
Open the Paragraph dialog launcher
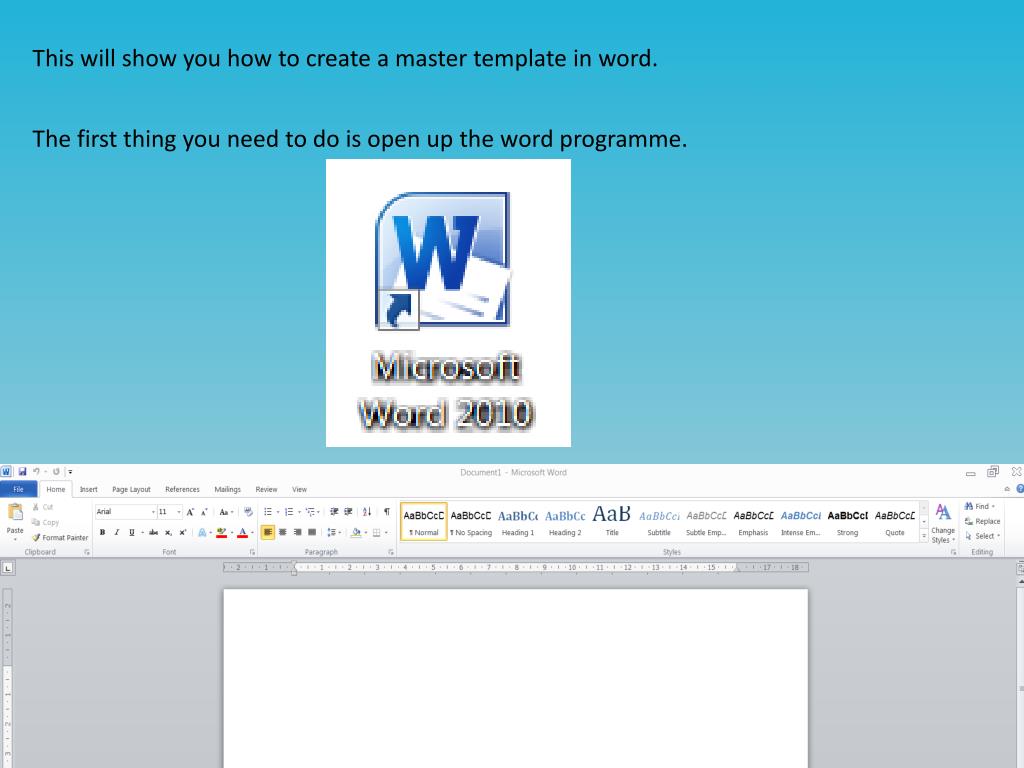391,552
